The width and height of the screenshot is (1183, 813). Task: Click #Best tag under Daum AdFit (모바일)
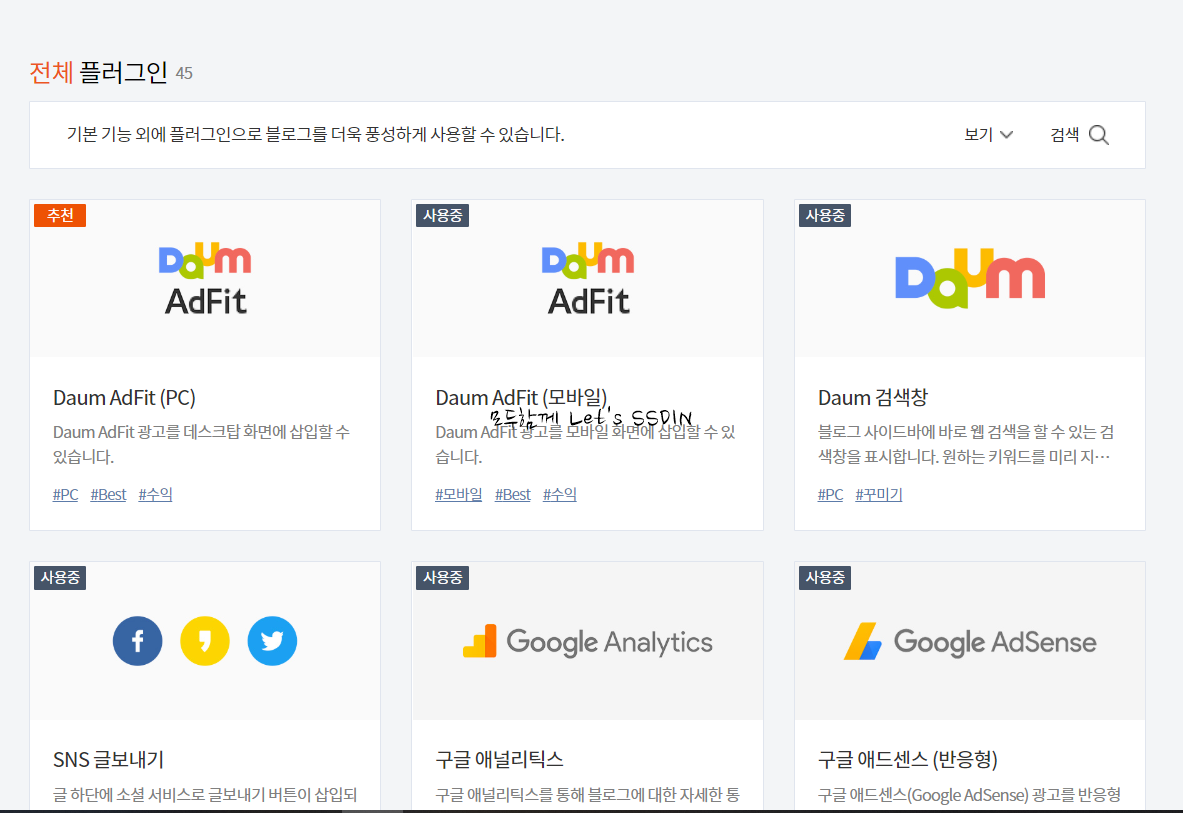(513, 495)
